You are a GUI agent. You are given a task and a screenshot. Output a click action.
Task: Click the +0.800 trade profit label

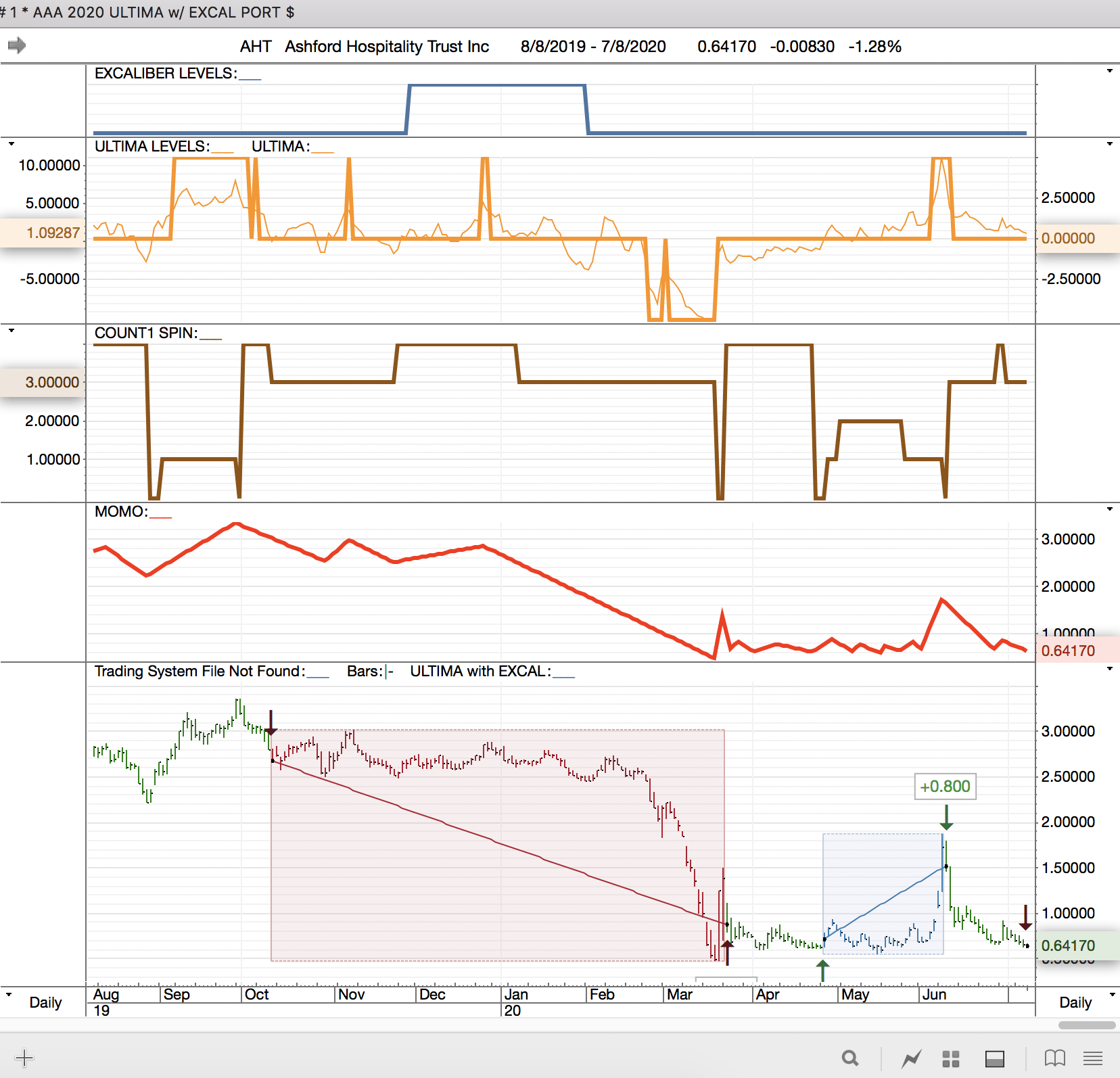(x=946, y=787)
